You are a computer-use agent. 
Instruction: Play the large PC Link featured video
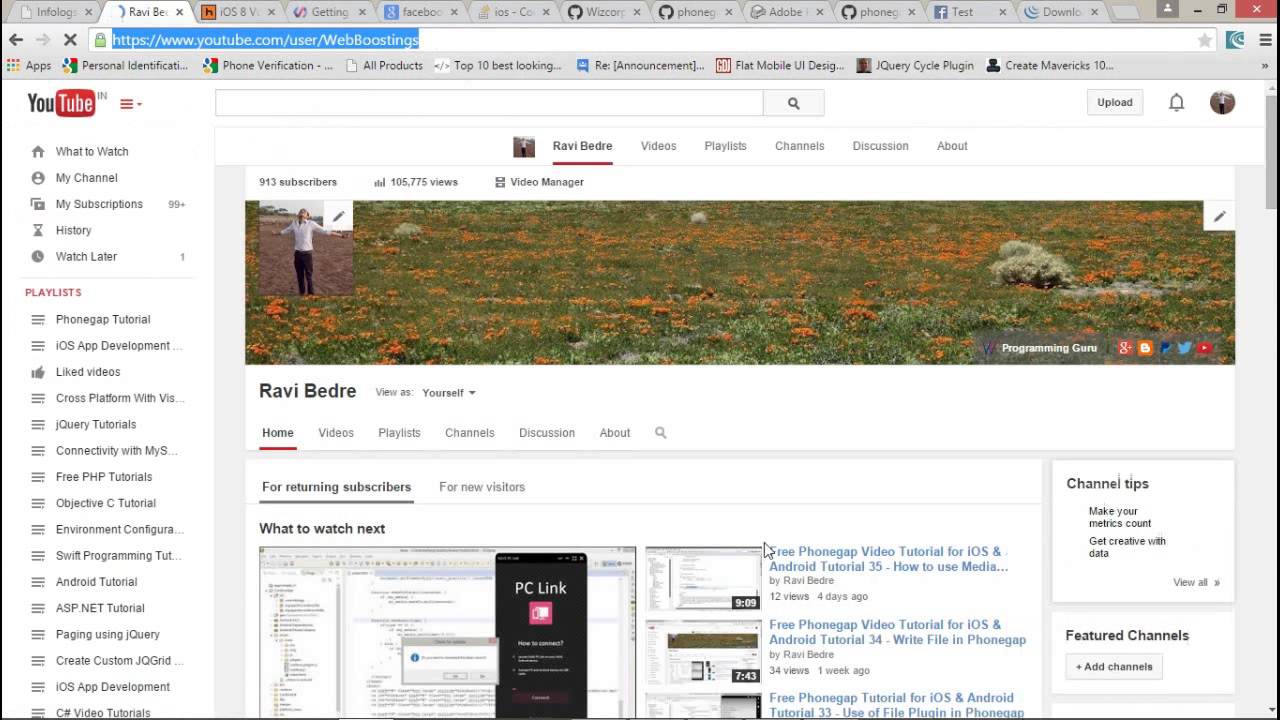tap(447, 632)
